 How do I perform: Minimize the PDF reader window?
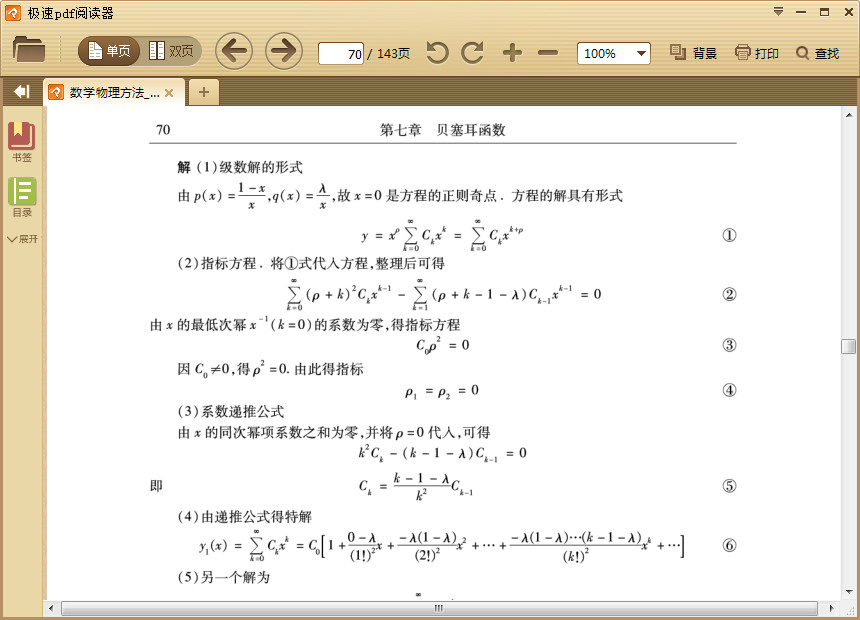click(x=801, y=12)
